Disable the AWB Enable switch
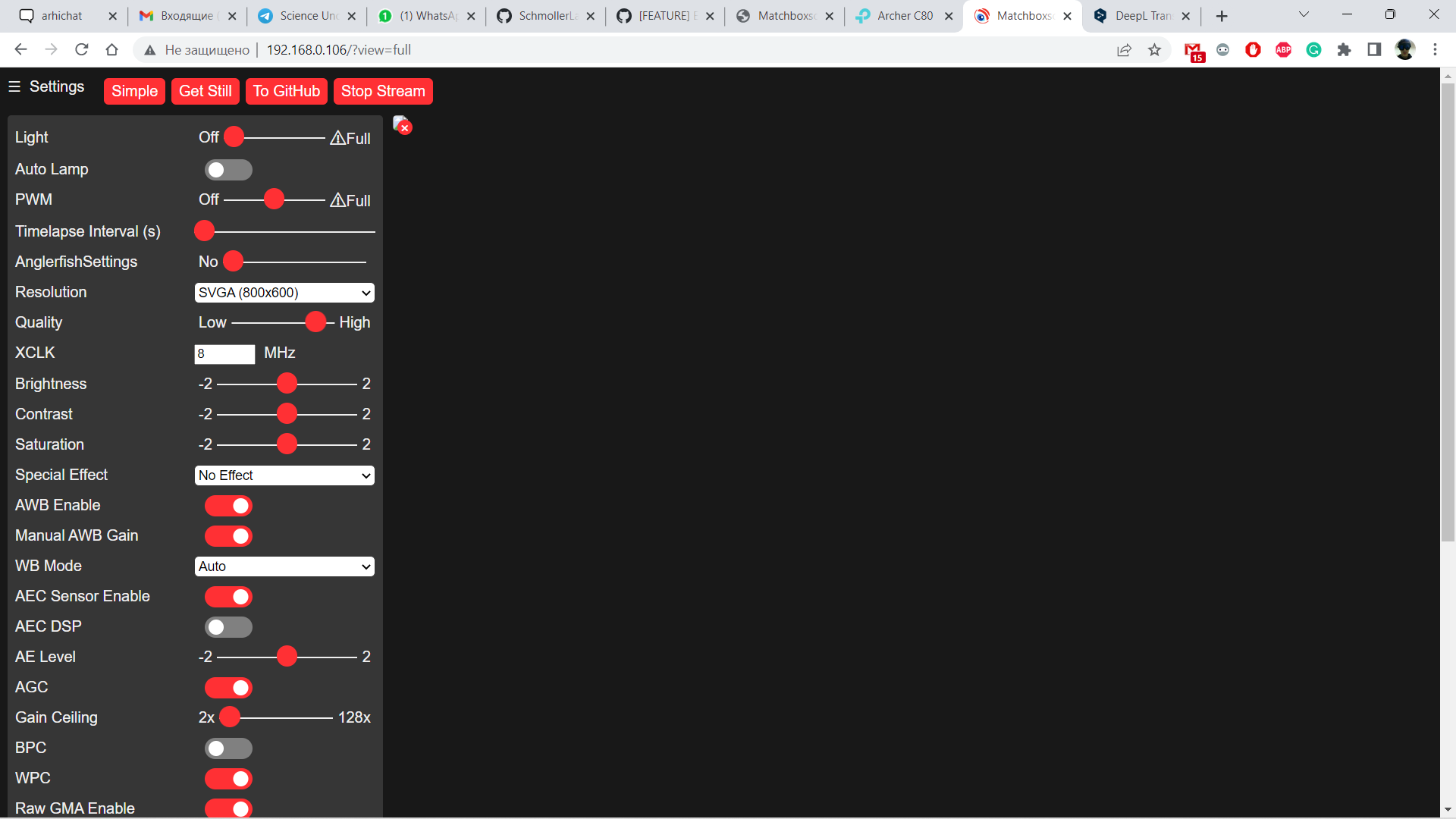Screen dimensions: 1456x819 (227, 506)
